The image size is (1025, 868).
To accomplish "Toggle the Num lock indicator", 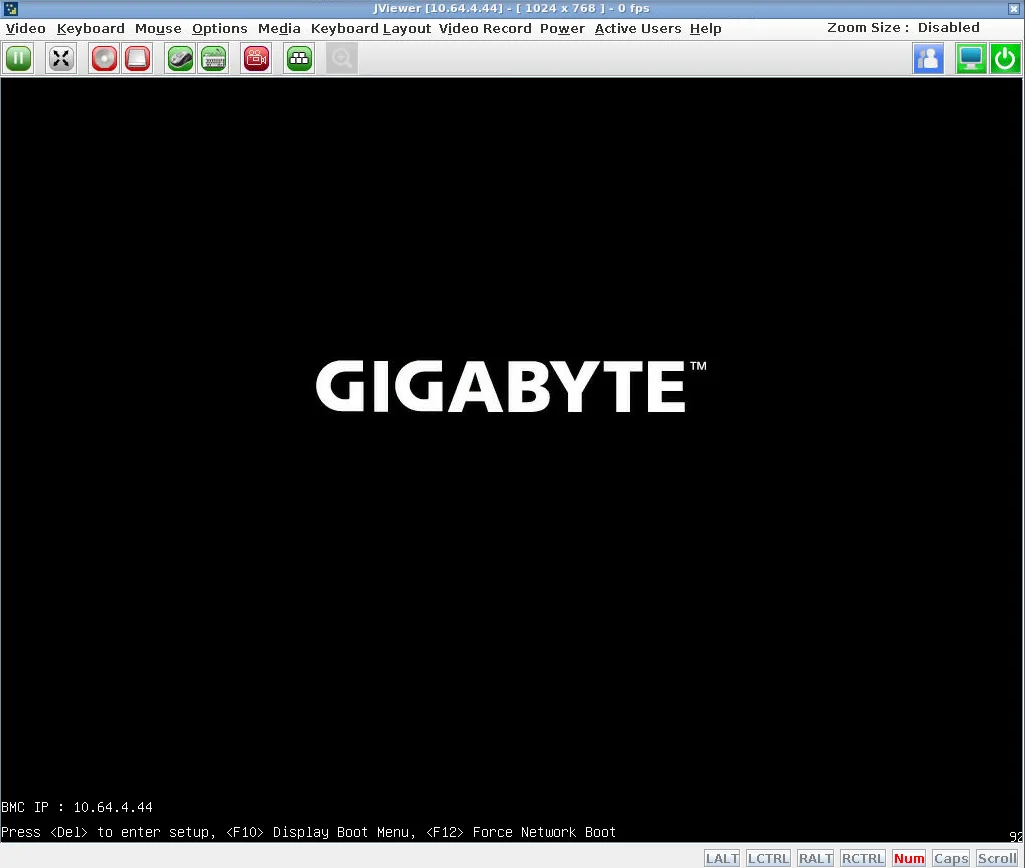I will pos(909,858).
